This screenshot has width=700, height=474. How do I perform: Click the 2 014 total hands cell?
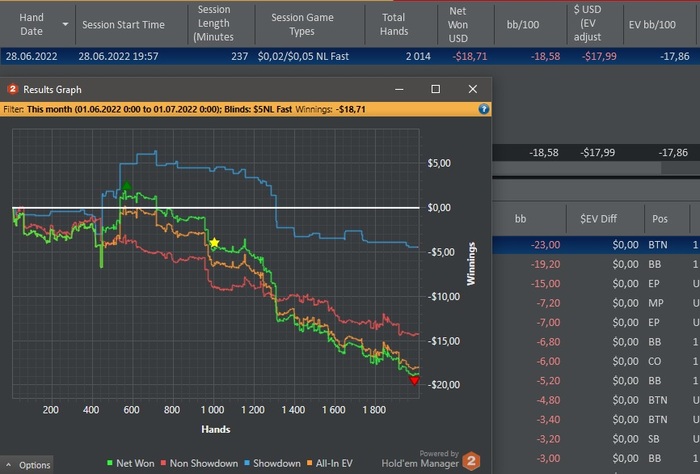(x=418, y=56)
